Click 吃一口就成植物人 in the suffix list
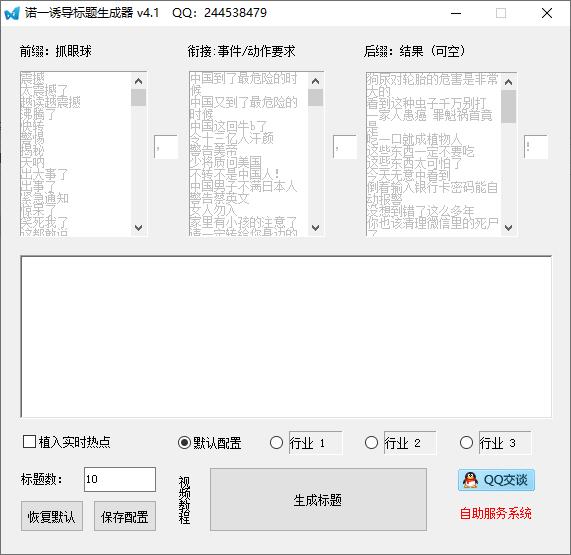Image resolution: width=571 pixels, height=555 pixels. (414, 139)
